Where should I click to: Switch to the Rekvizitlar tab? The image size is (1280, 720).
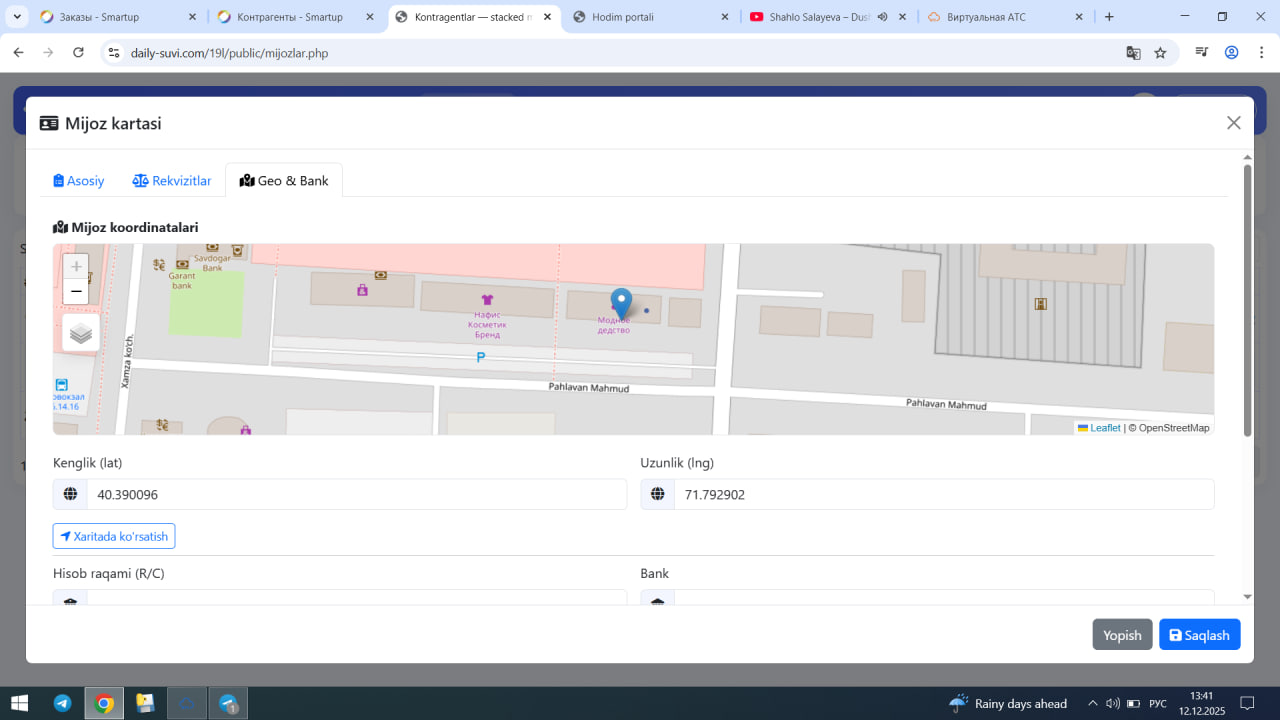[172, 181]
